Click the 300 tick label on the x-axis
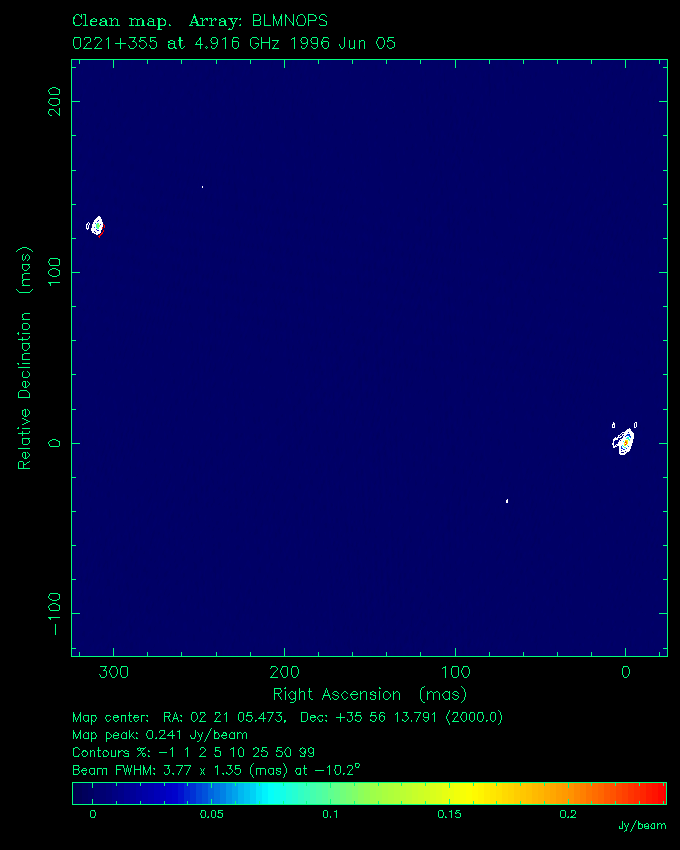This screenshot has height=850, width=680. 115,671
